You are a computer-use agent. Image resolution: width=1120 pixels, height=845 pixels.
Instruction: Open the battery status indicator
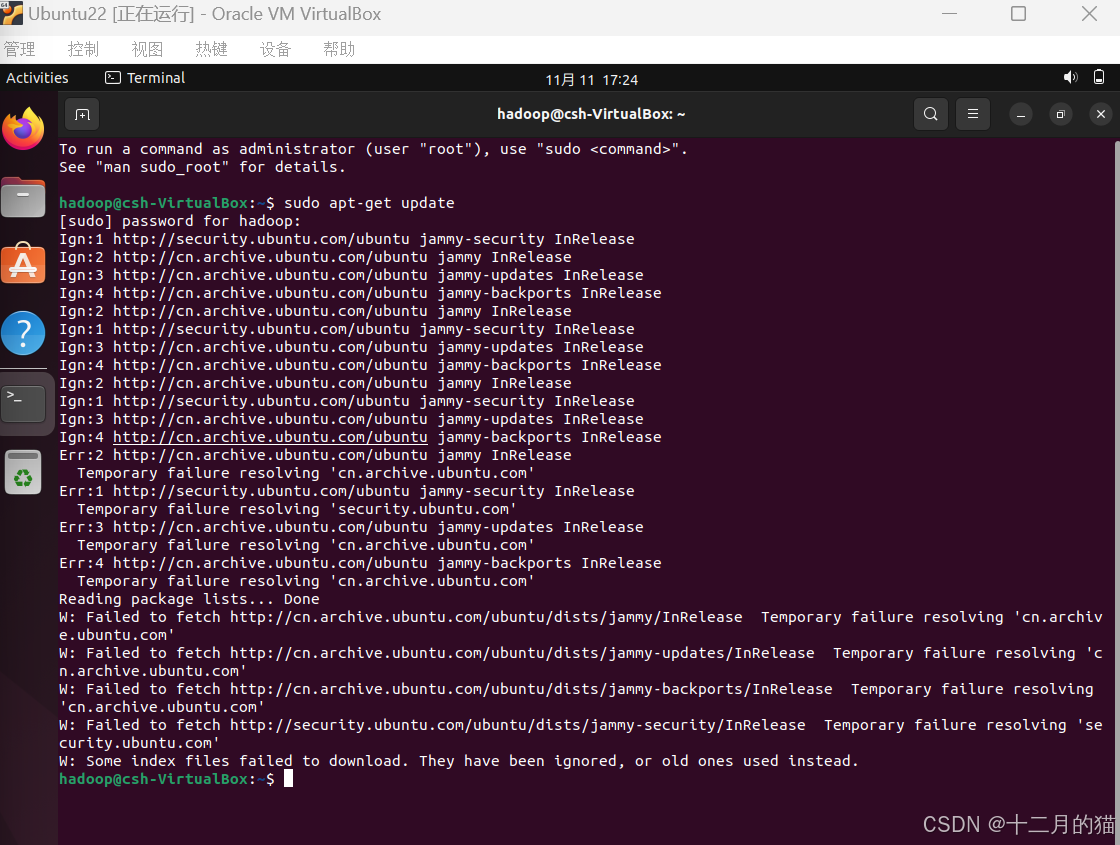[1099, 78]
